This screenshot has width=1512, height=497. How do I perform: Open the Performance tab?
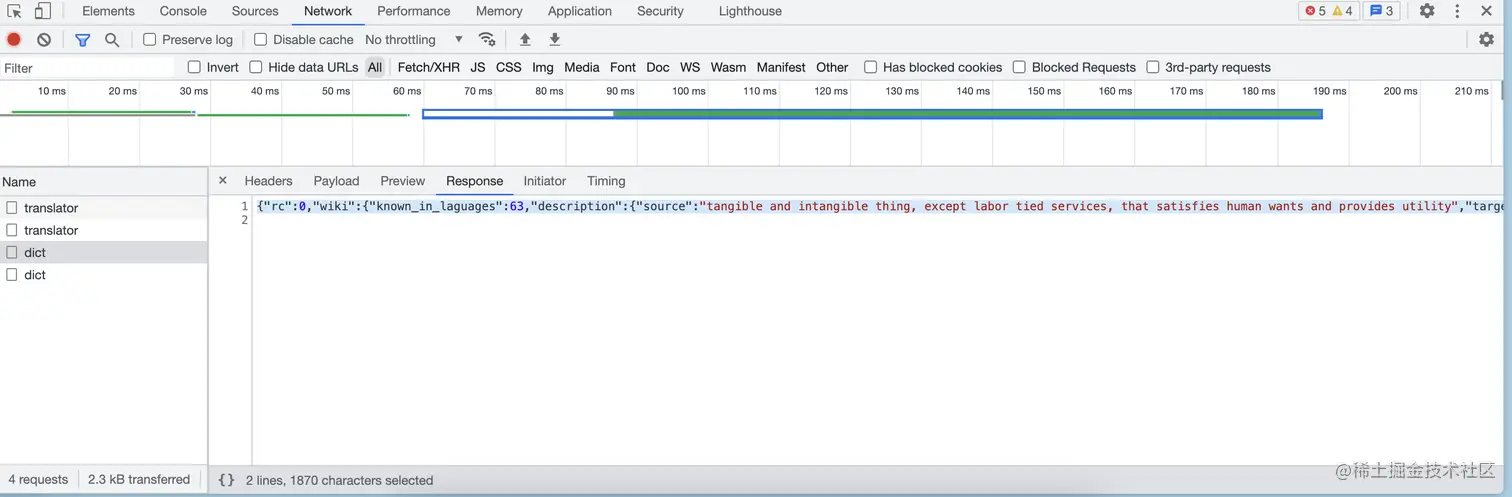point(414,11)
